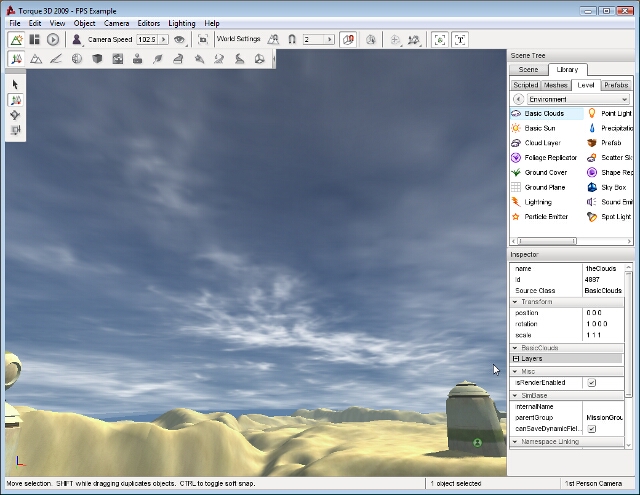Switch to the Scene tab
The image size is (640, 495).
[x=528, y=69]
